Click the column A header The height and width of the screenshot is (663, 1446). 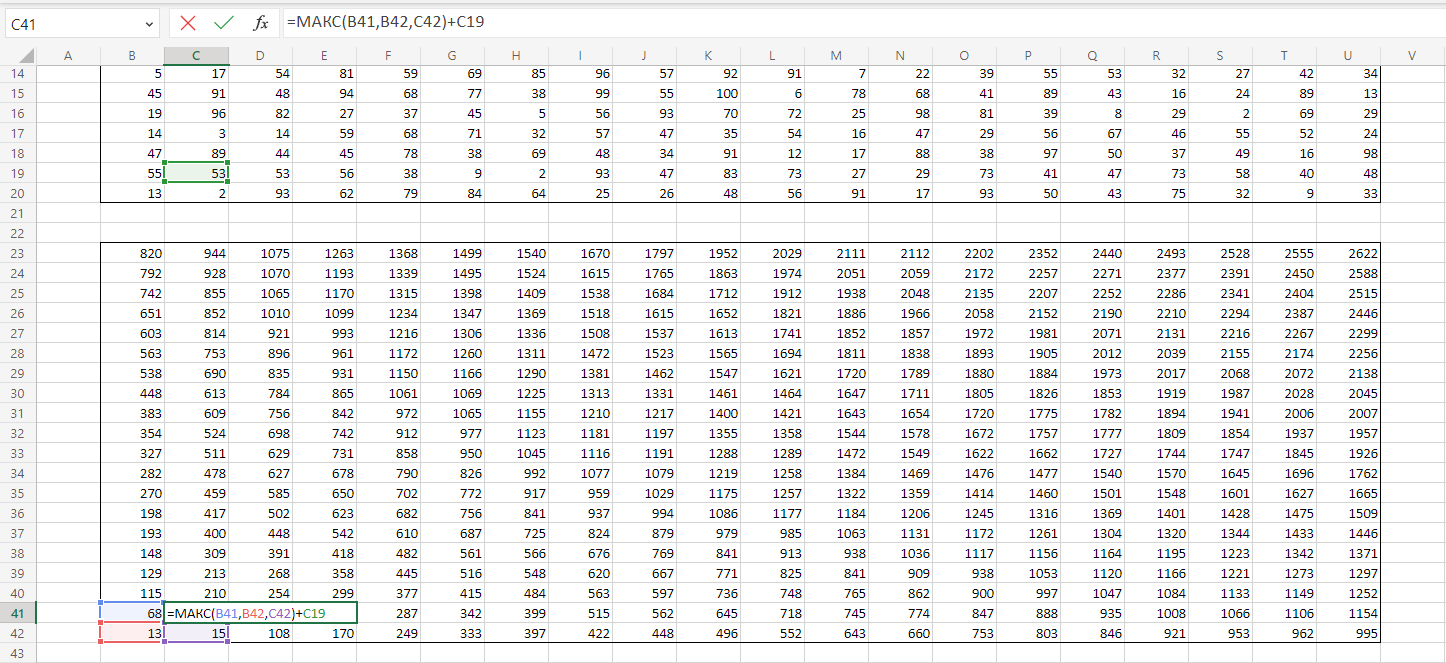click(x=68, y=56)
